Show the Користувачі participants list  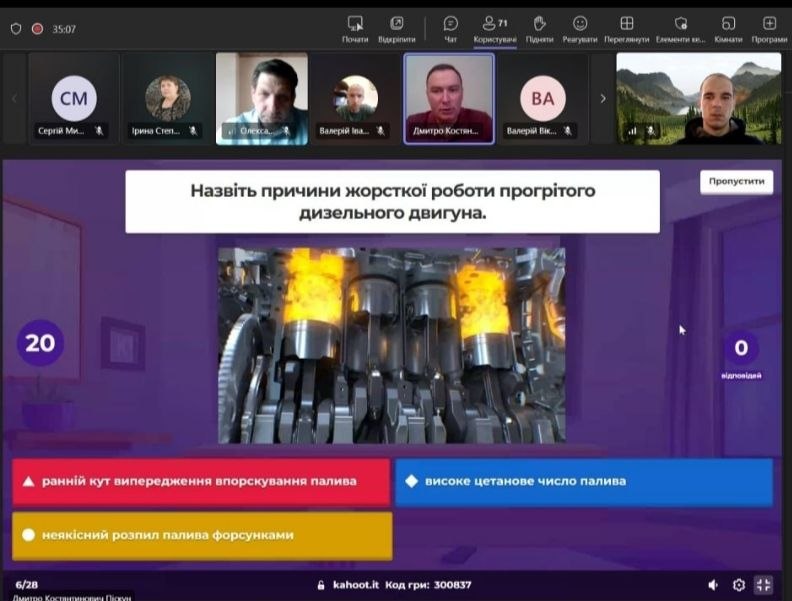click(492, 28)
